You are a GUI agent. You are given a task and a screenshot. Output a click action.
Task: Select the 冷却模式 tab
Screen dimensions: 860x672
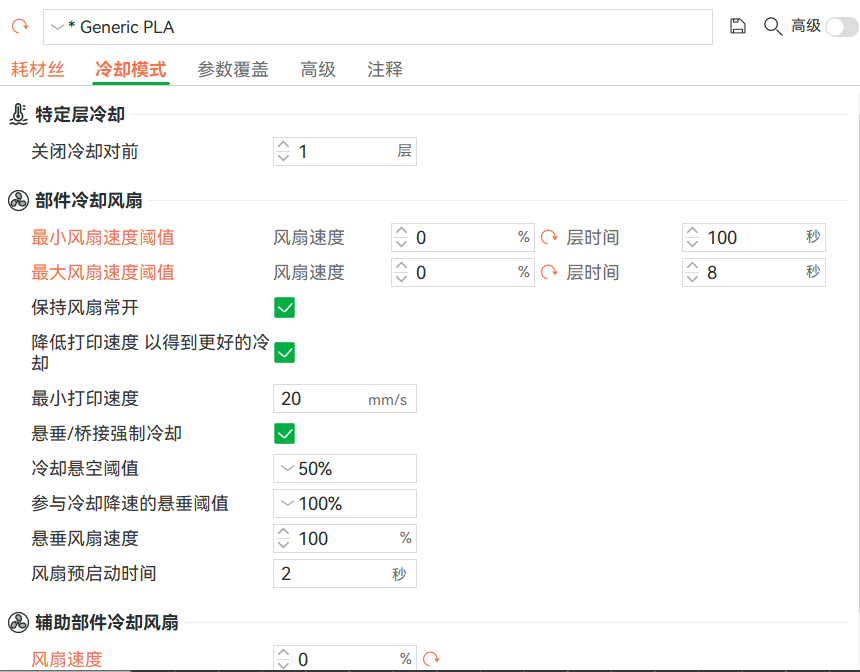(x=131, y=70)
